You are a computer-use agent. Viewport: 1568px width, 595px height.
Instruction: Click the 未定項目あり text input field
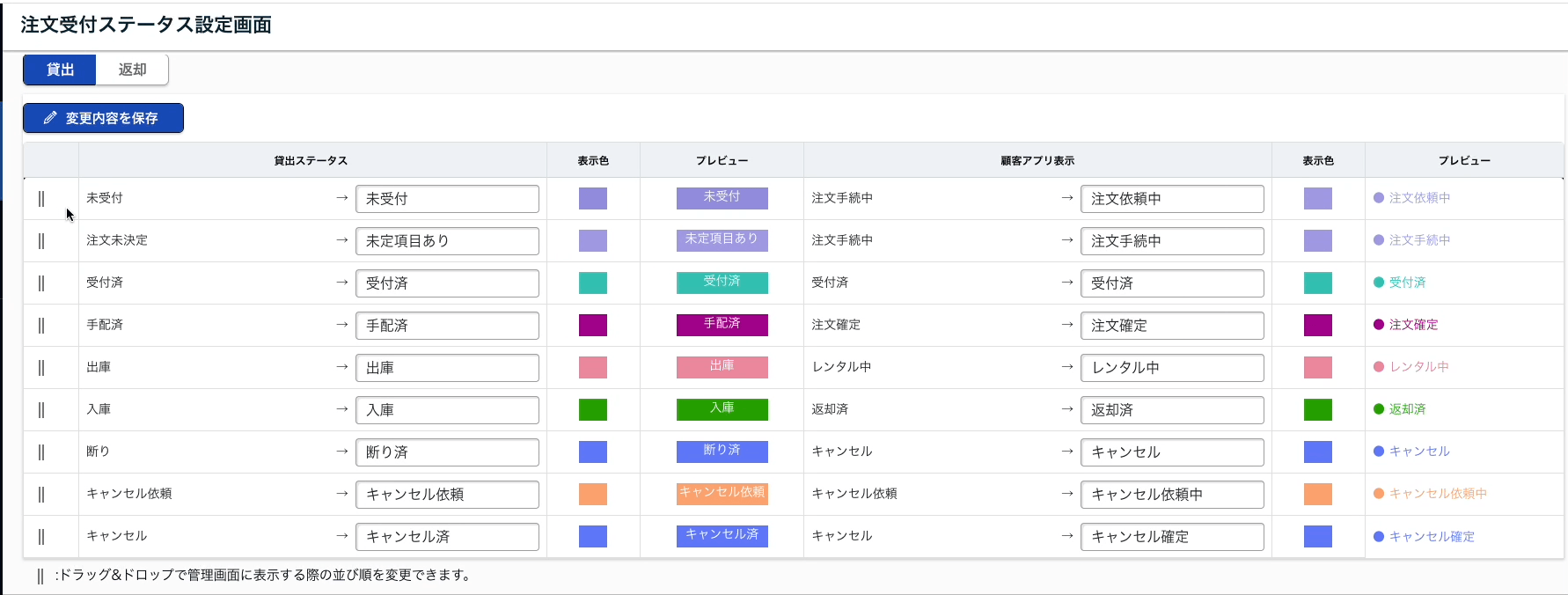tap(447, 241)
